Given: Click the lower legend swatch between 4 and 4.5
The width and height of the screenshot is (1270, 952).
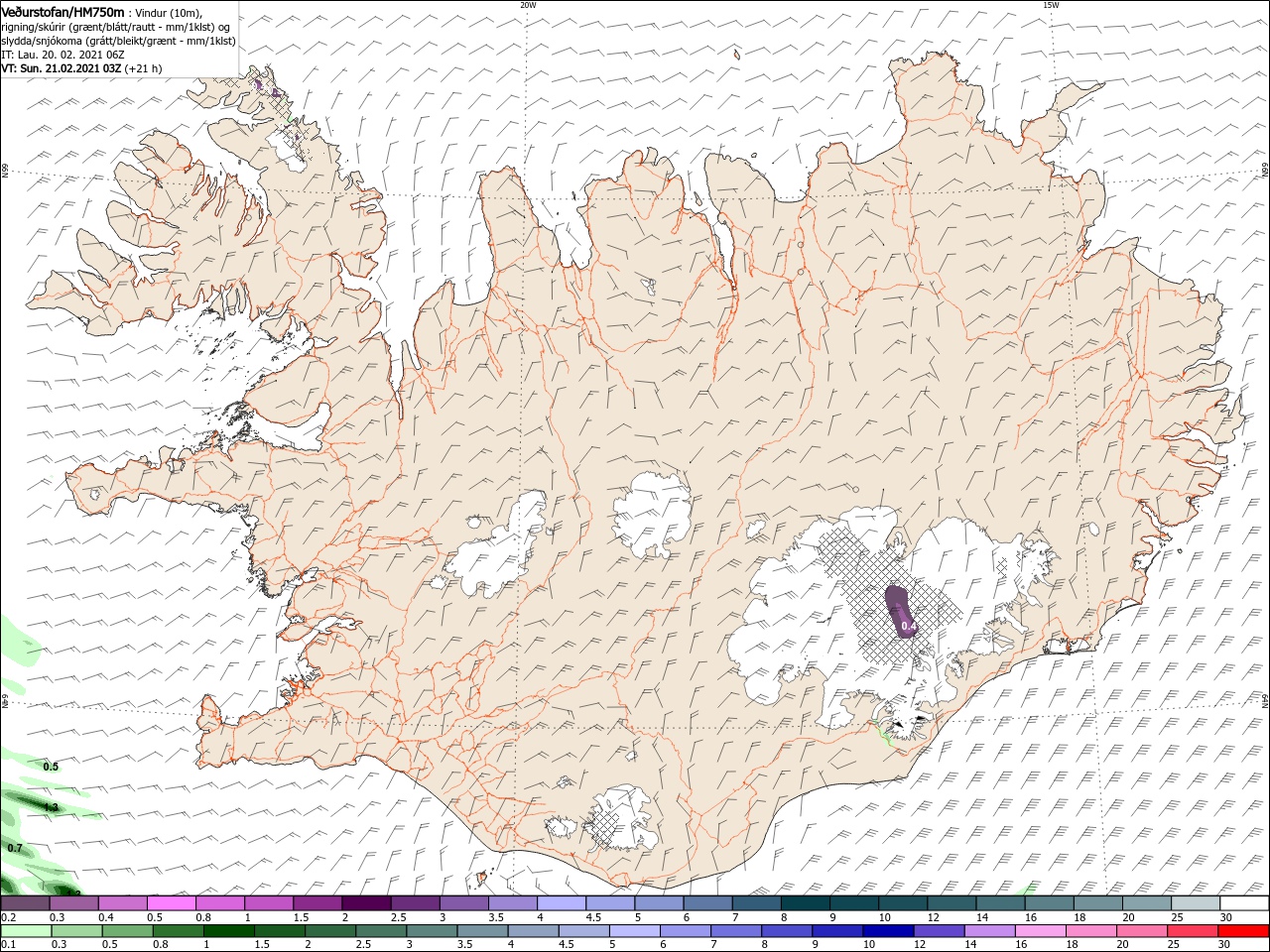Looking at the screenshot, I should (x=533, y=931).
